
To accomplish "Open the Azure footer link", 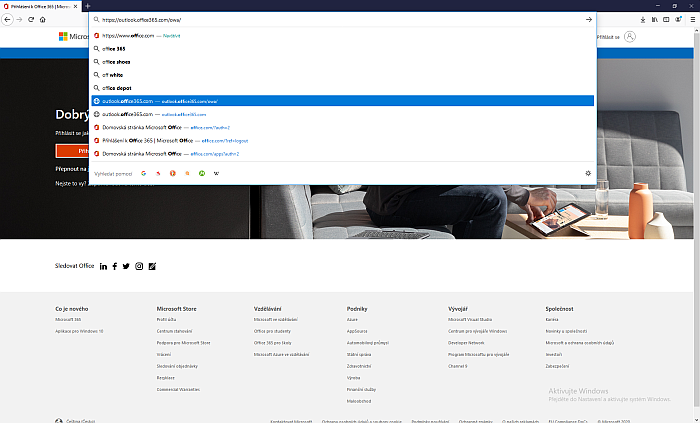I will [352, 319].
